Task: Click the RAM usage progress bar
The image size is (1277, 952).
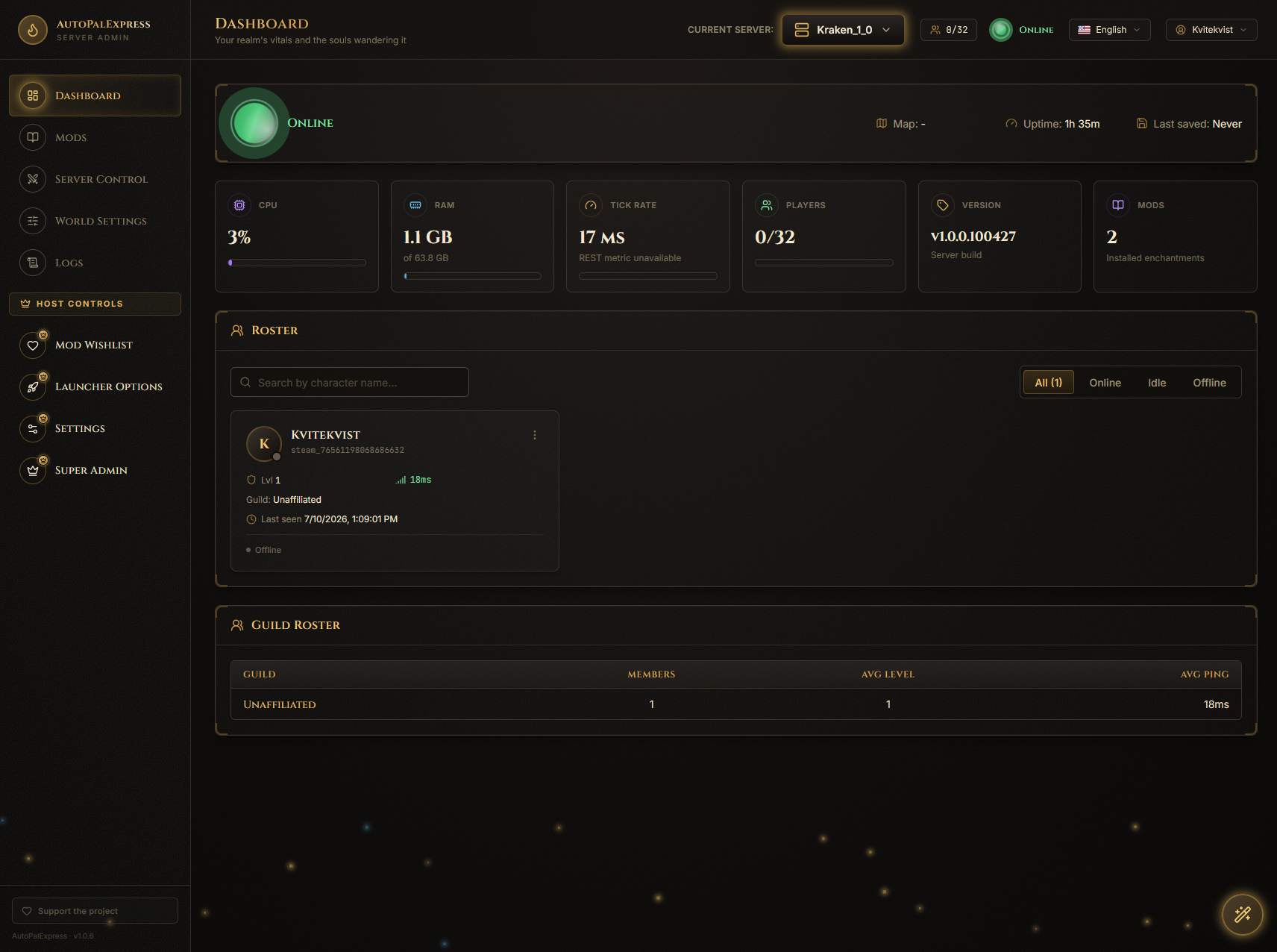Action: [x=472, y=276]
